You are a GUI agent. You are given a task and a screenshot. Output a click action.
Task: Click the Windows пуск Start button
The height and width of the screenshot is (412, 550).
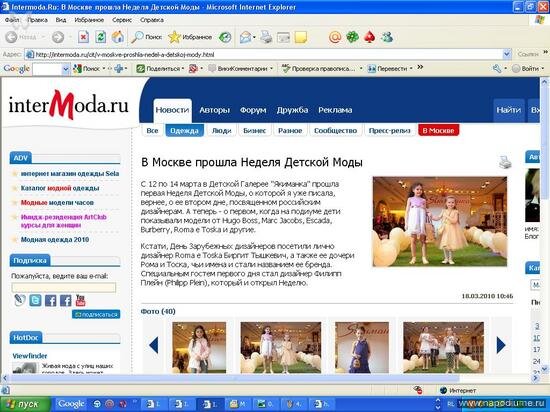click(25, 404)
